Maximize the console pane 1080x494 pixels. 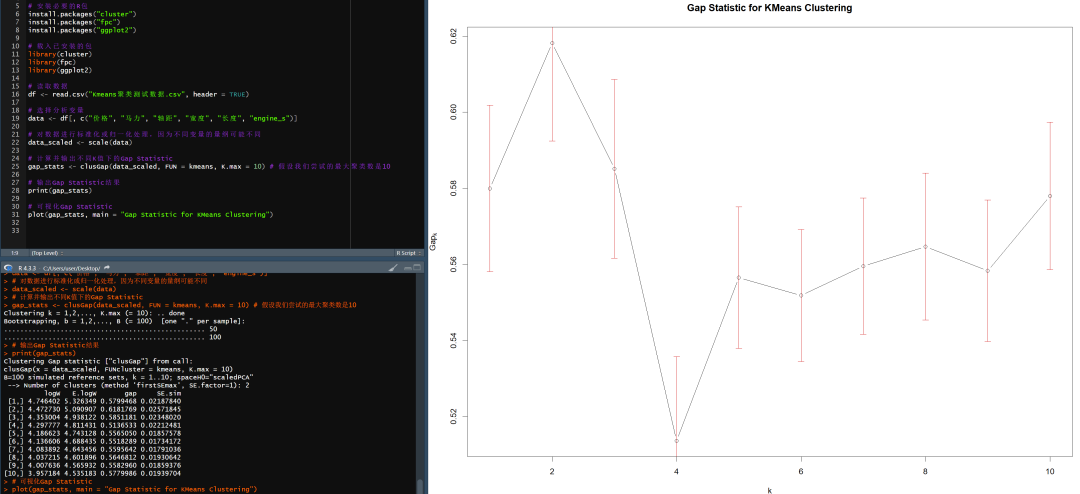pos(419,268)
